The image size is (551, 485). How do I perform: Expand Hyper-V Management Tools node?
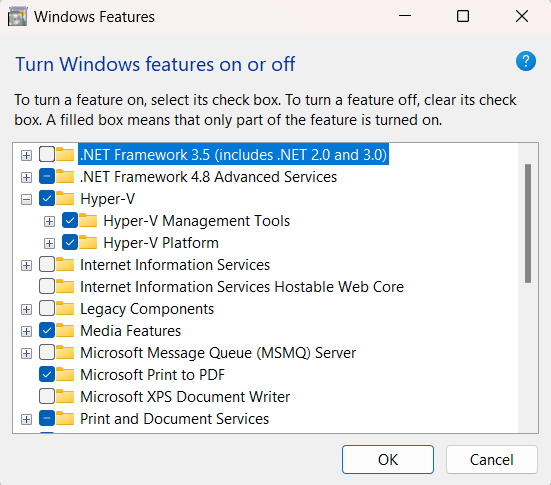tap(49, 221)
